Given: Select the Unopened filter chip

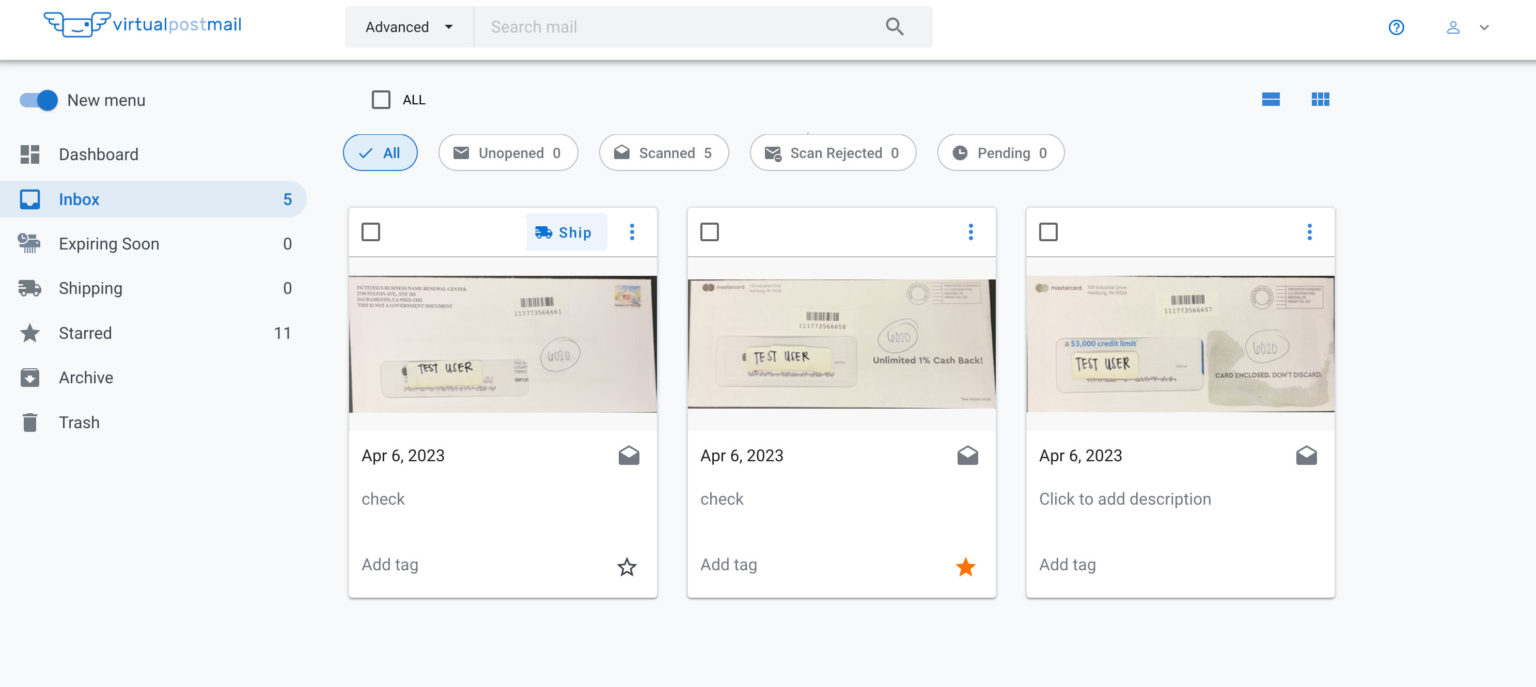Looking at the screenshot, I should click(507, 152).
